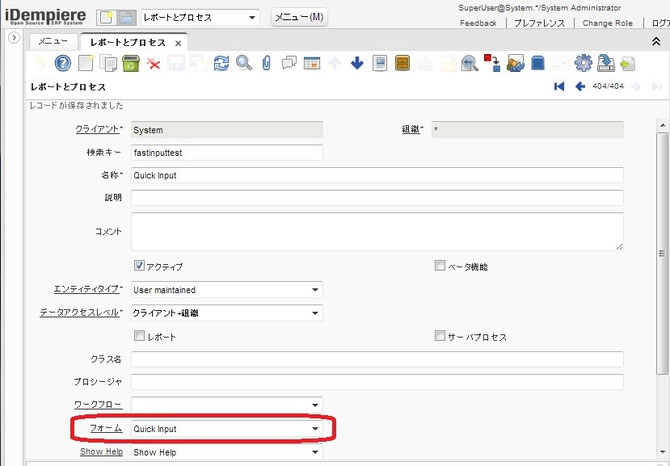Screen dimensions: 670x466
Task: Focus the empty 説明 field
Action: pos(377,197)
